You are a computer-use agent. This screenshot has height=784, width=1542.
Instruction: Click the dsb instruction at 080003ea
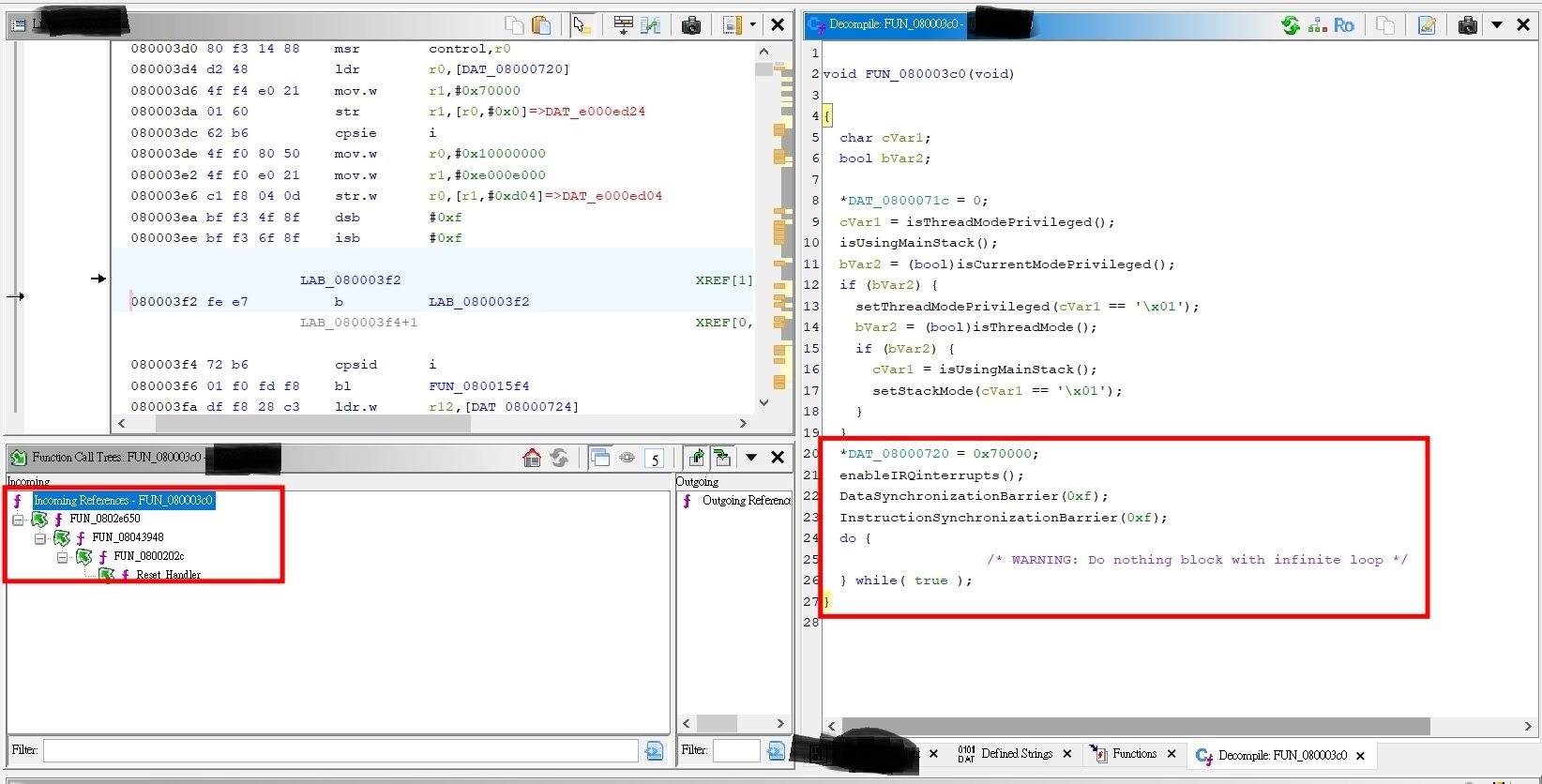(347, 218)
